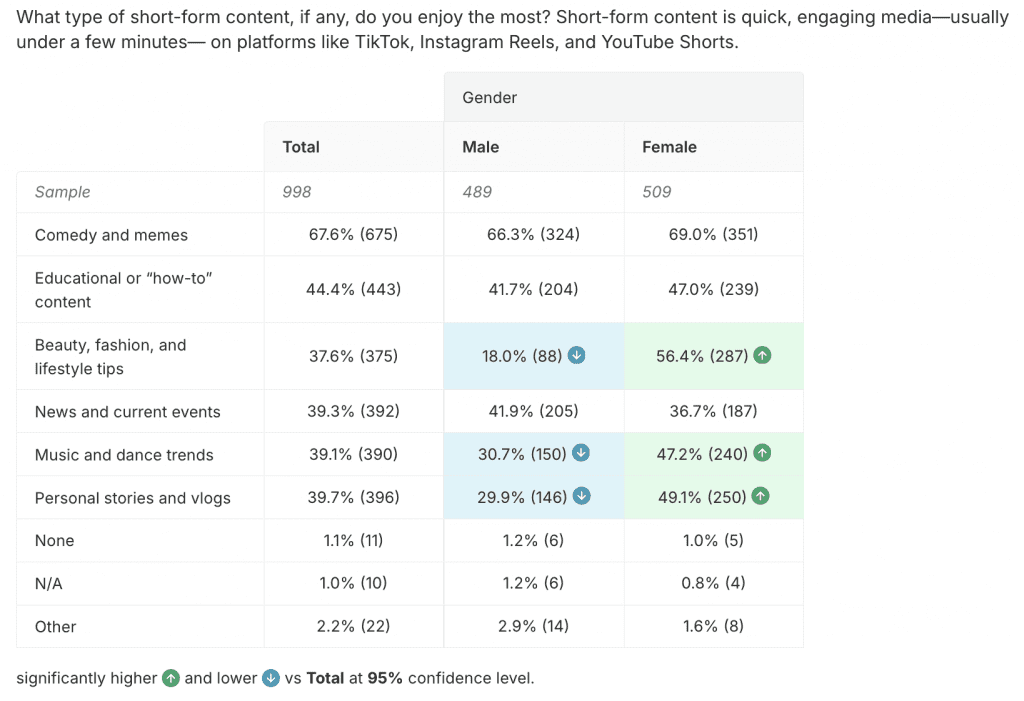This screenshot has width=1024, height=701.
Task: Click the Female column header
Action: pyautogui.click(x=669, y=147)
